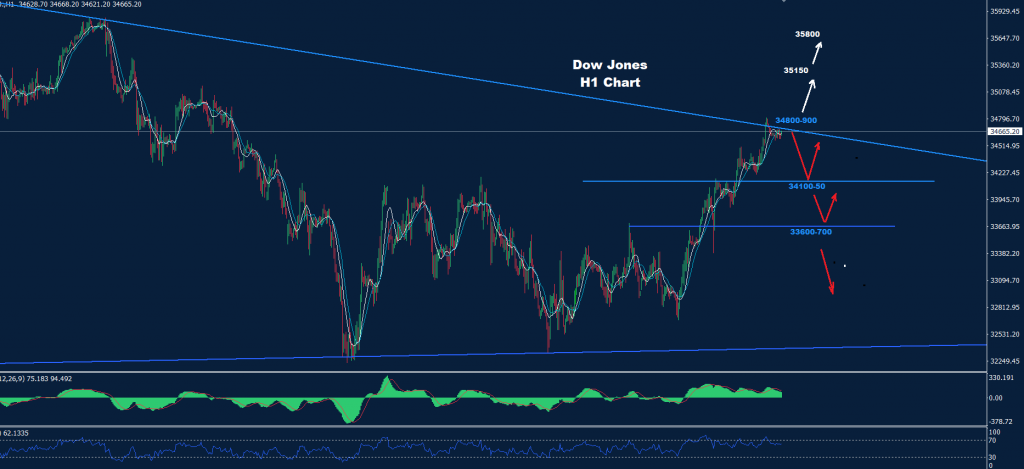
Task: Click 70 on the RSI scale
Action: click(994, 441)
